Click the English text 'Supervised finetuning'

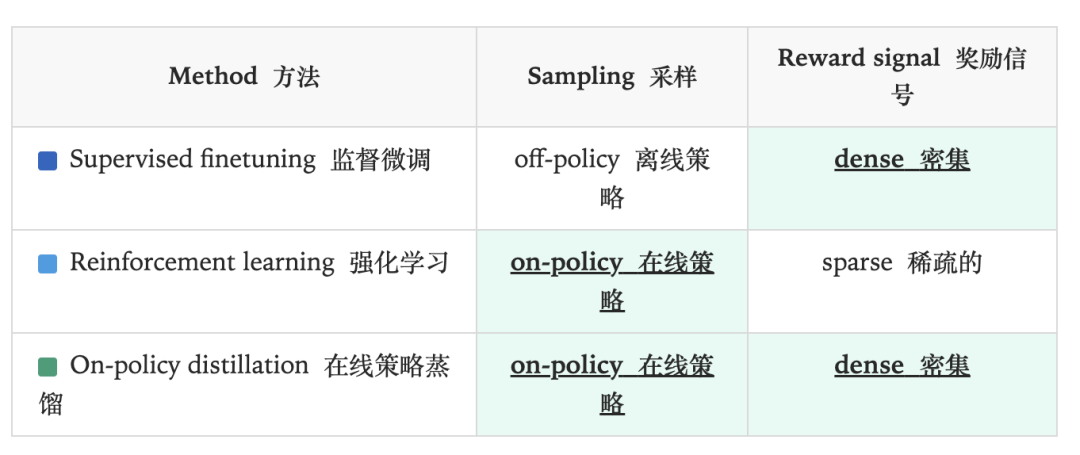192,160
